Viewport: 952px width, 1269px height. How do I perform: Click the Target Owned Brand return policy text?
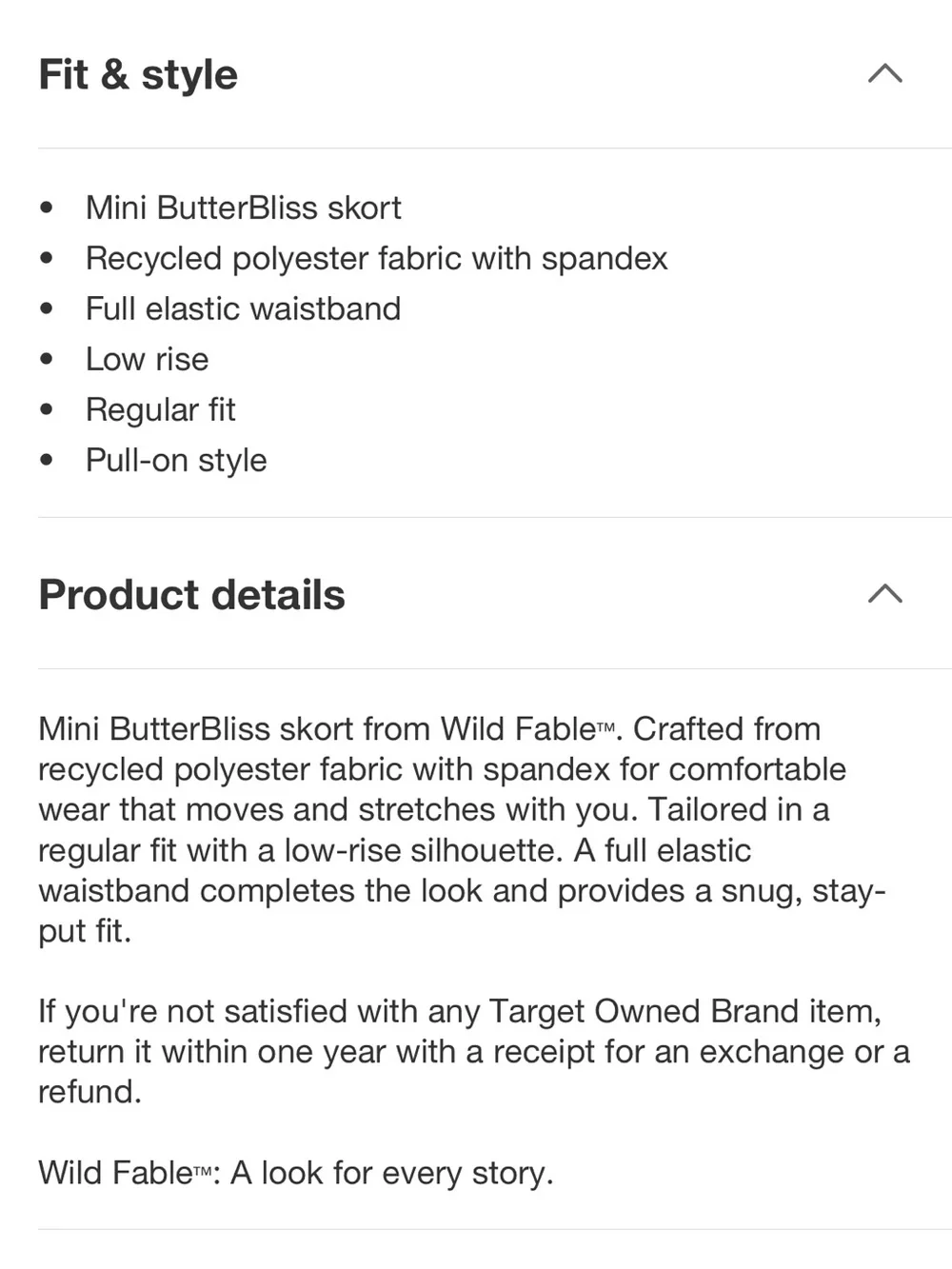pos(474,1051)
